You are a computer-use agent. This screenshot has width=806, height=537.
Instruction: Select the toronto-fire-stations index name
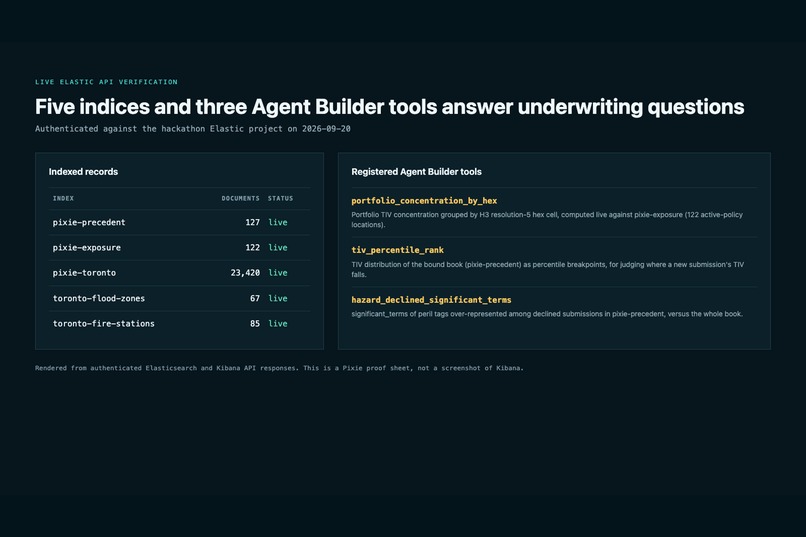103,323
